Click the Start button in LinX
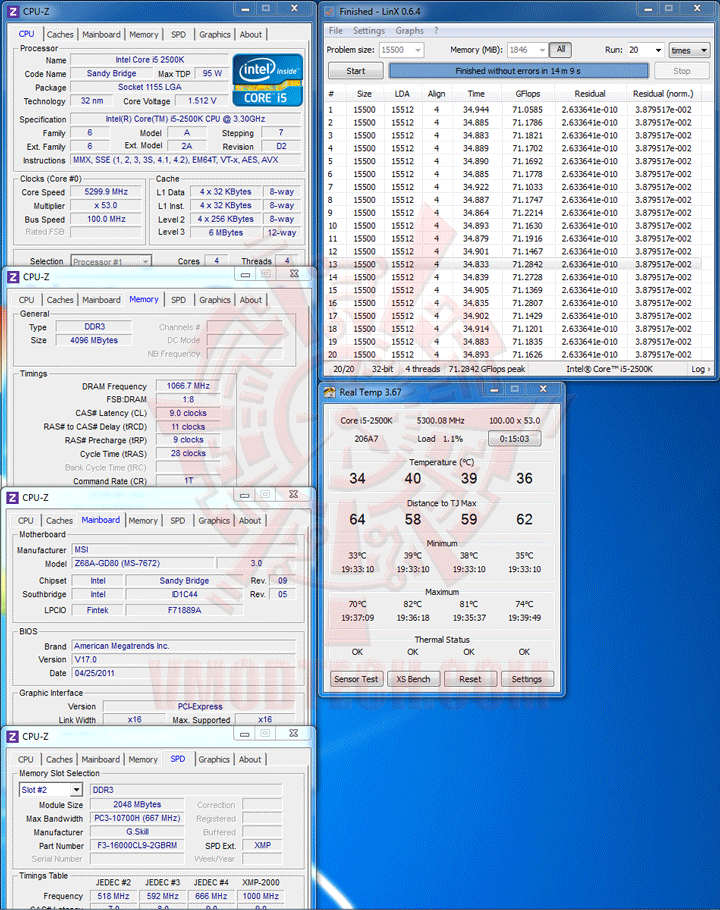 [x=356, y=71]
